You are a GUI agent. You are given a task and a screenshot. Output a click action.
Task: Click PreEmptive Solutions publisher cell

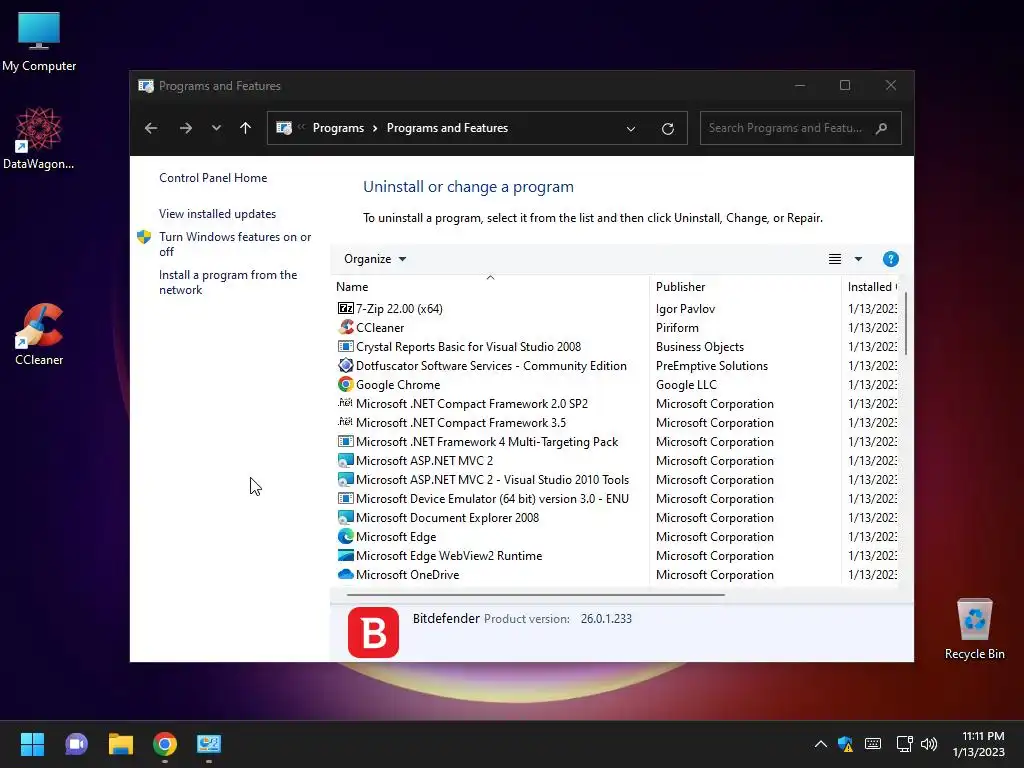(x=712, y=365)
